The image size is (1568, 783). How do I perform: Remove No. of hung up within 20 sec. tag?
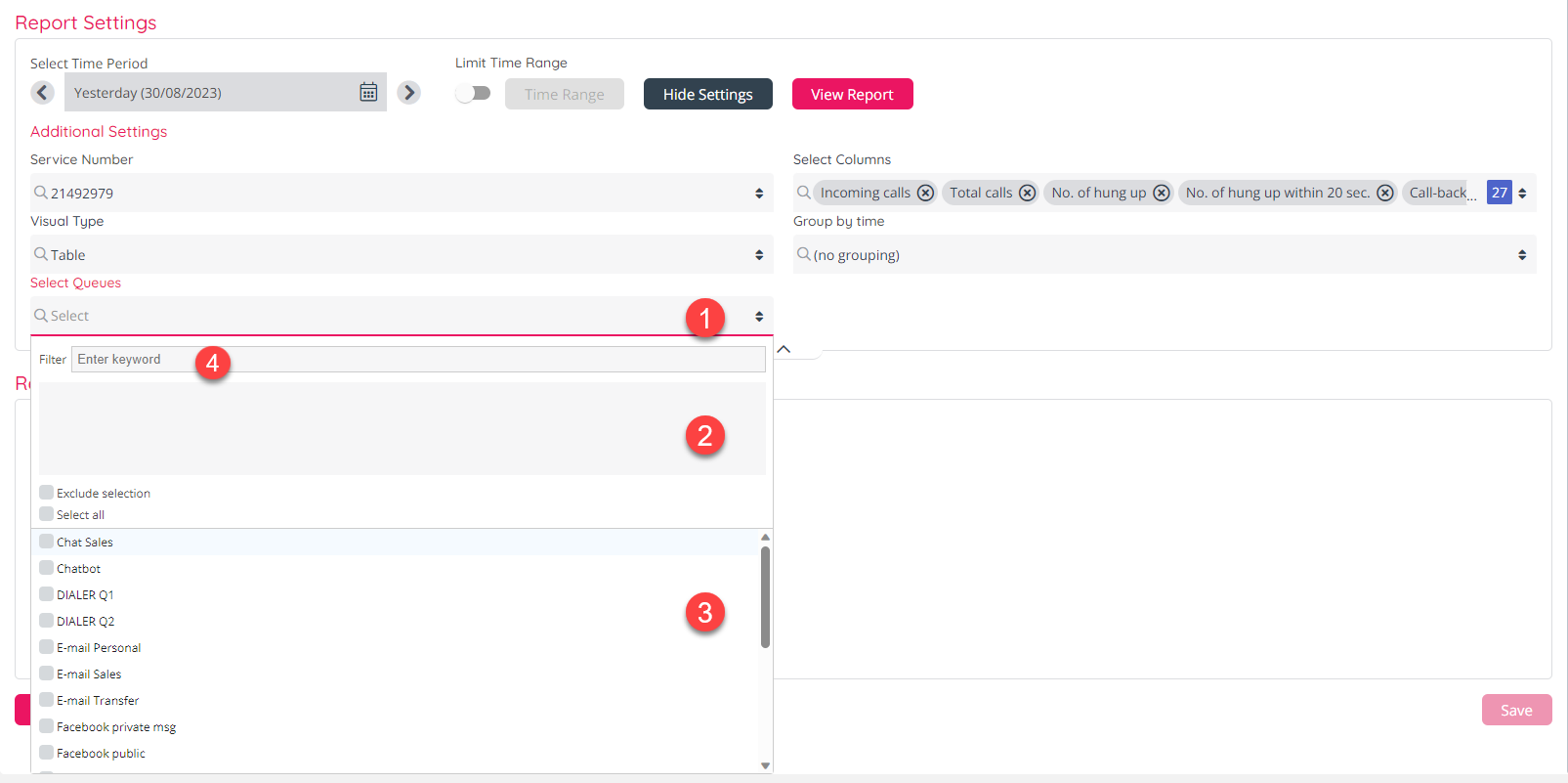click(1384, 193)
